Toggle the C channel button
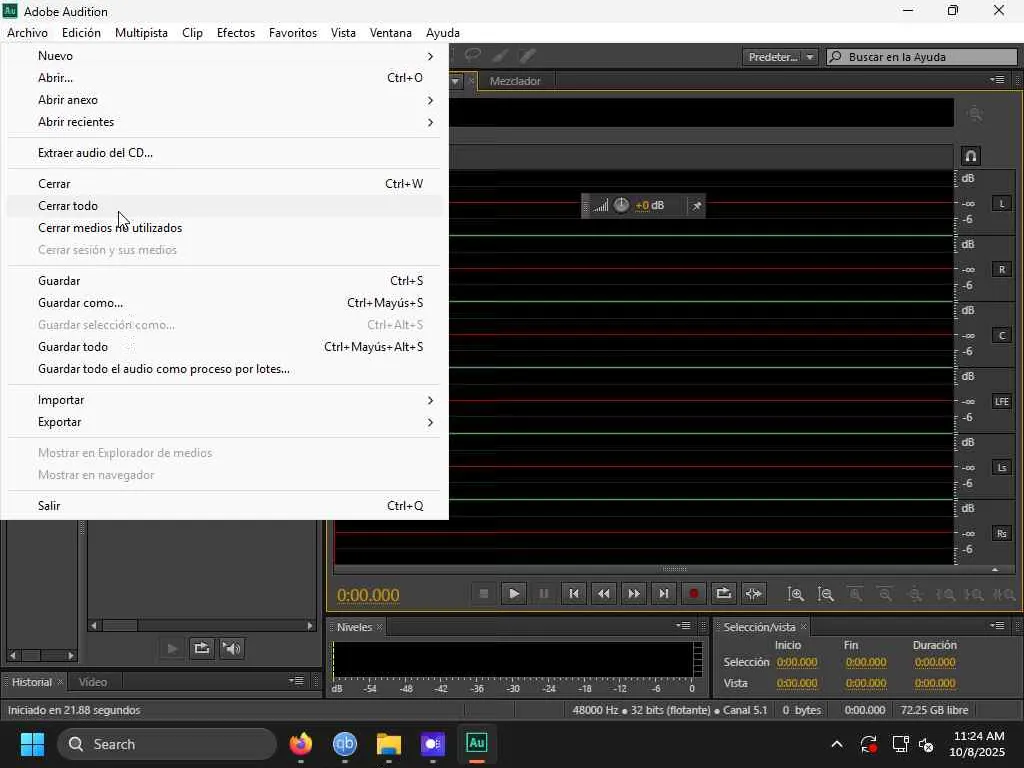 point(1002,336)
